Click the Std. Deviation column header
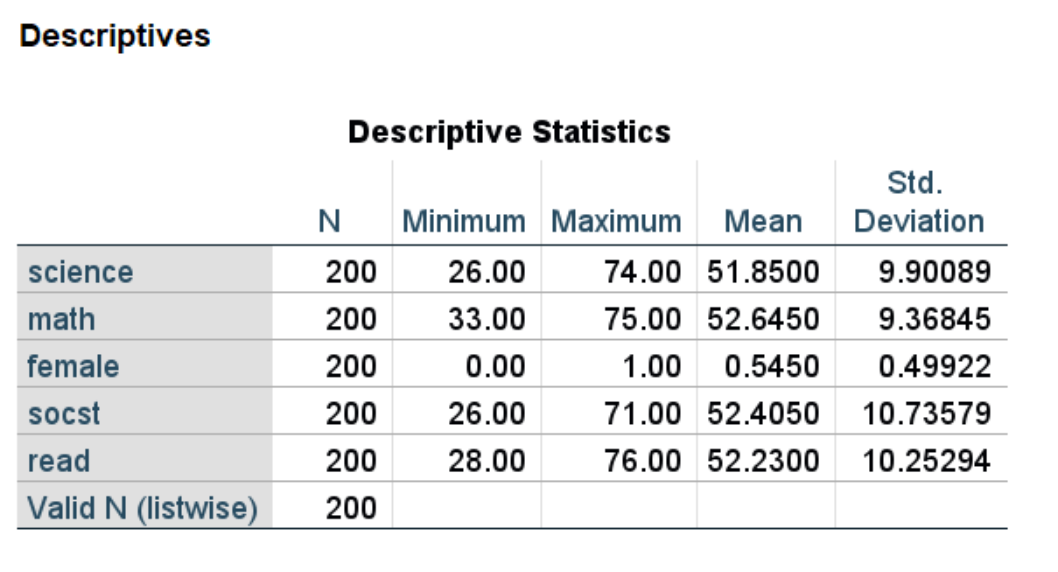This screenshot has width=1058, height=572. point(919,202)
